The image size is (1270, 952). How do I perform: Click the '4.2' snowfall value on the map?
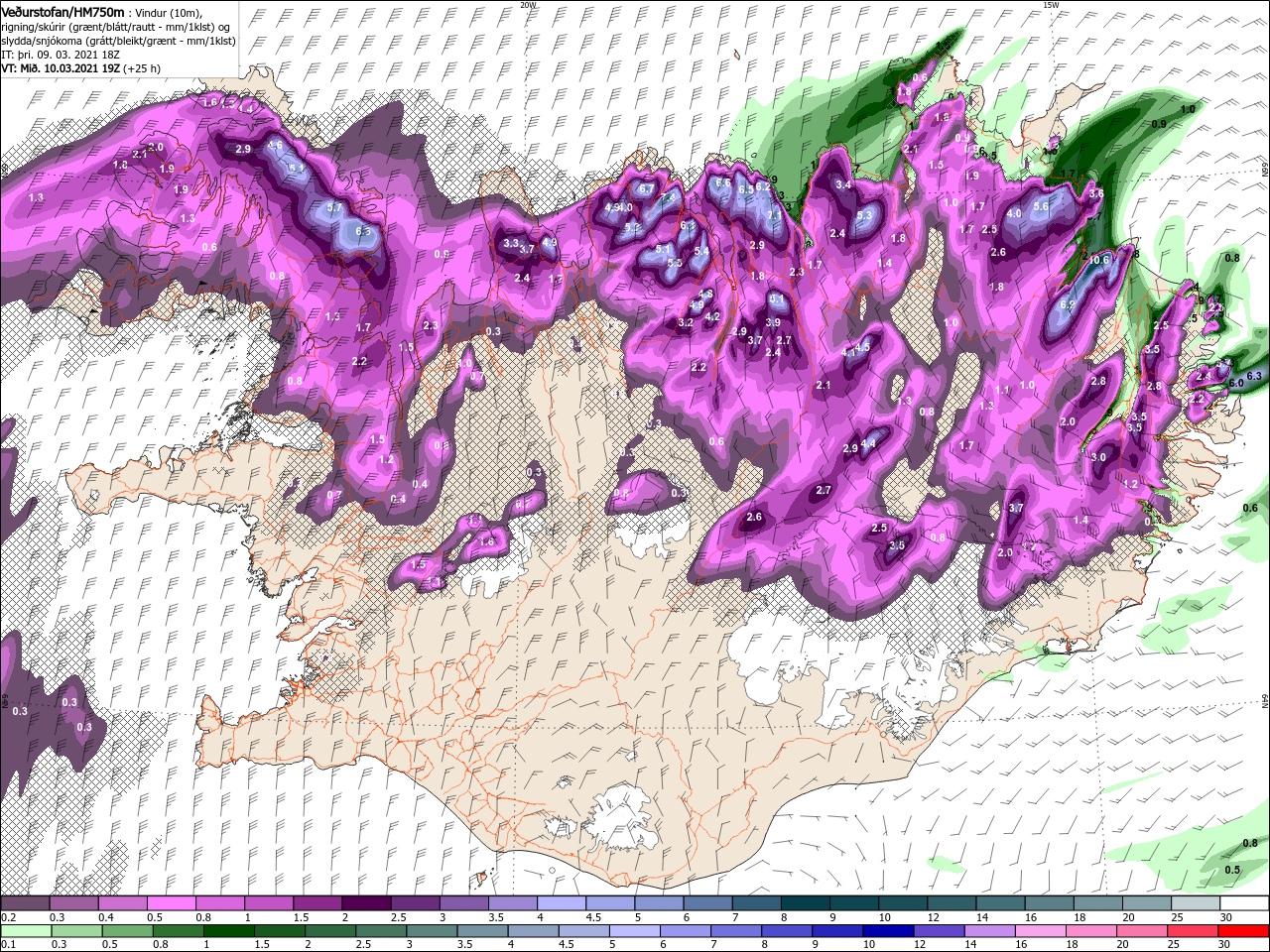point(711,317)
